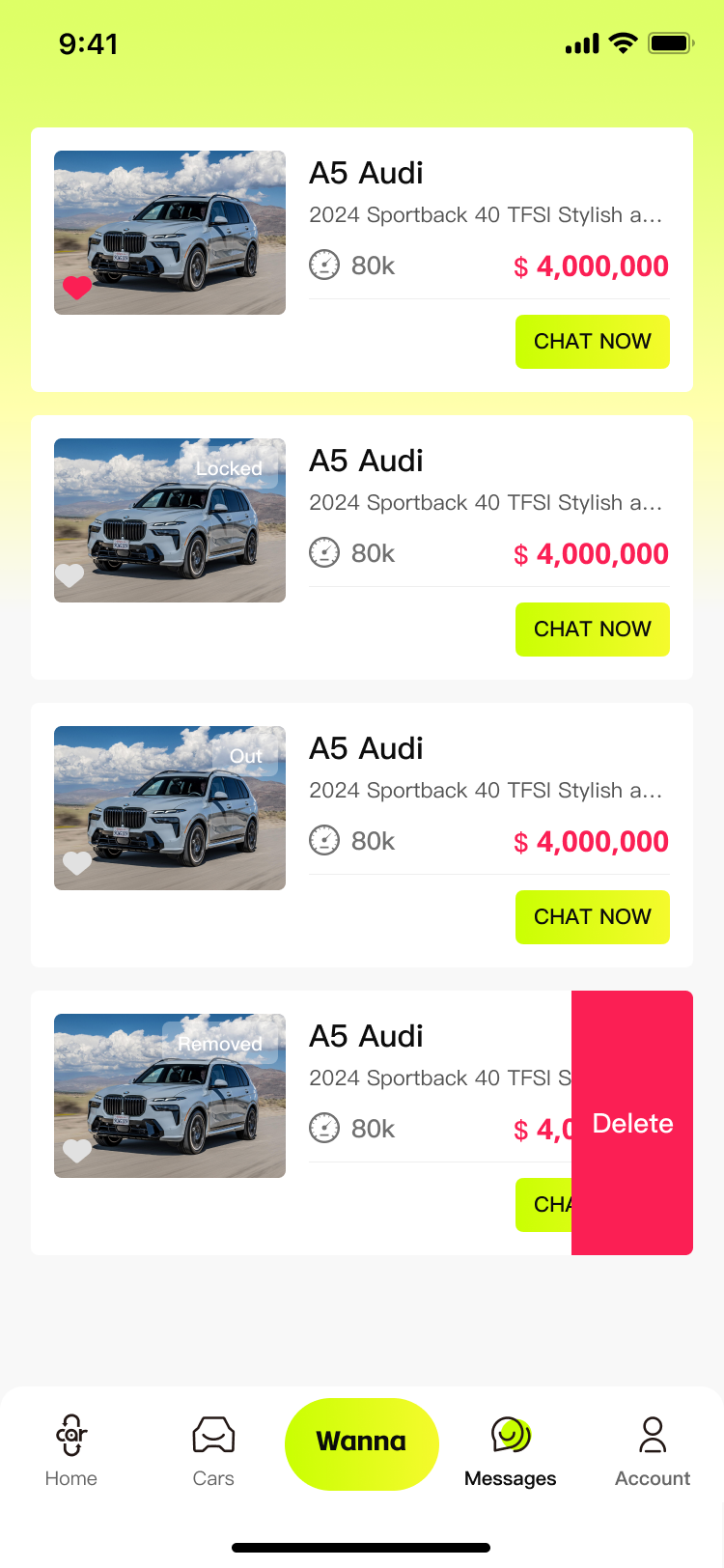724x1568 pixels.
Task: Toggle heart on the Removed car listing
Action: 77,1150
